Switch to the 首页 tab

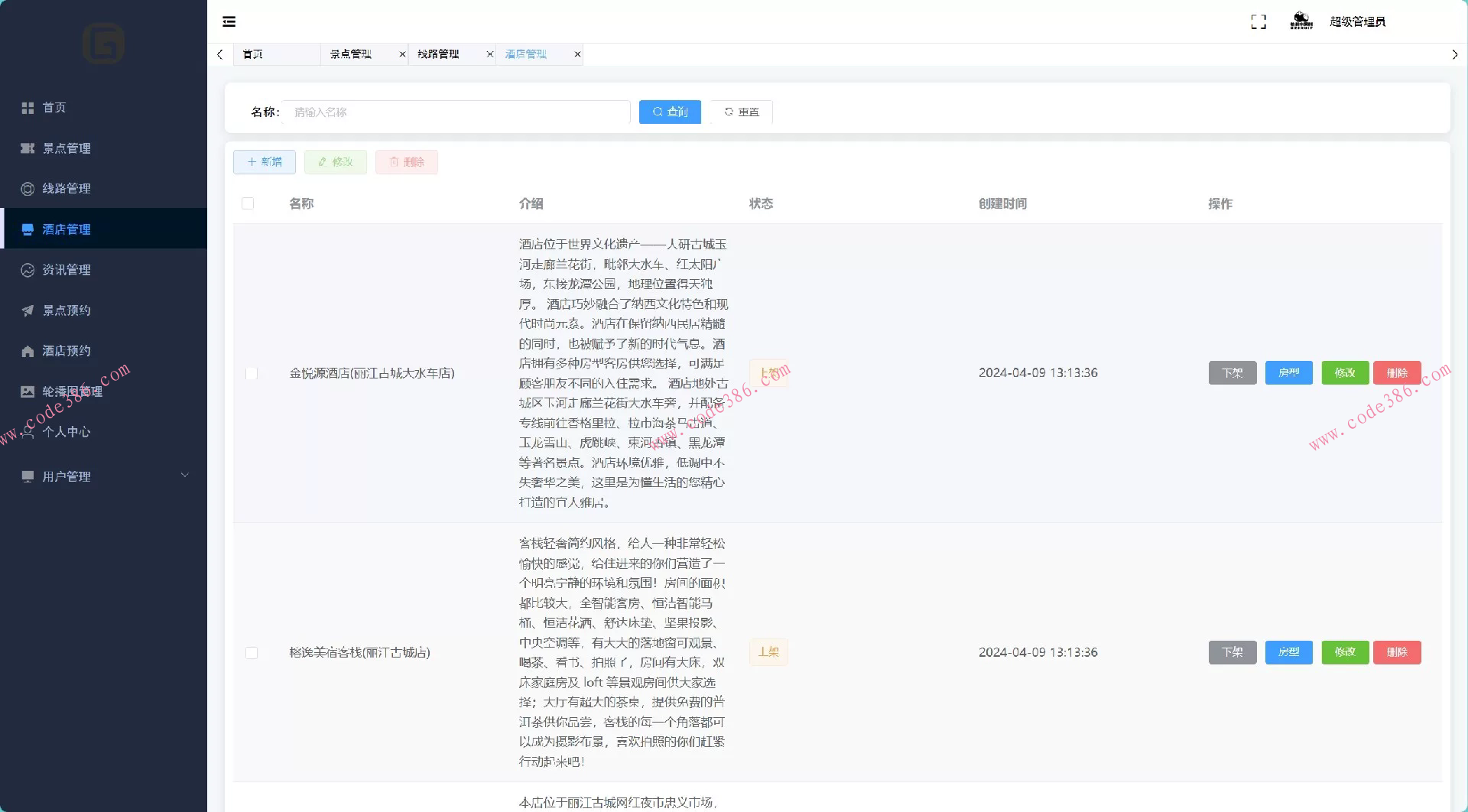click(252, 54)
